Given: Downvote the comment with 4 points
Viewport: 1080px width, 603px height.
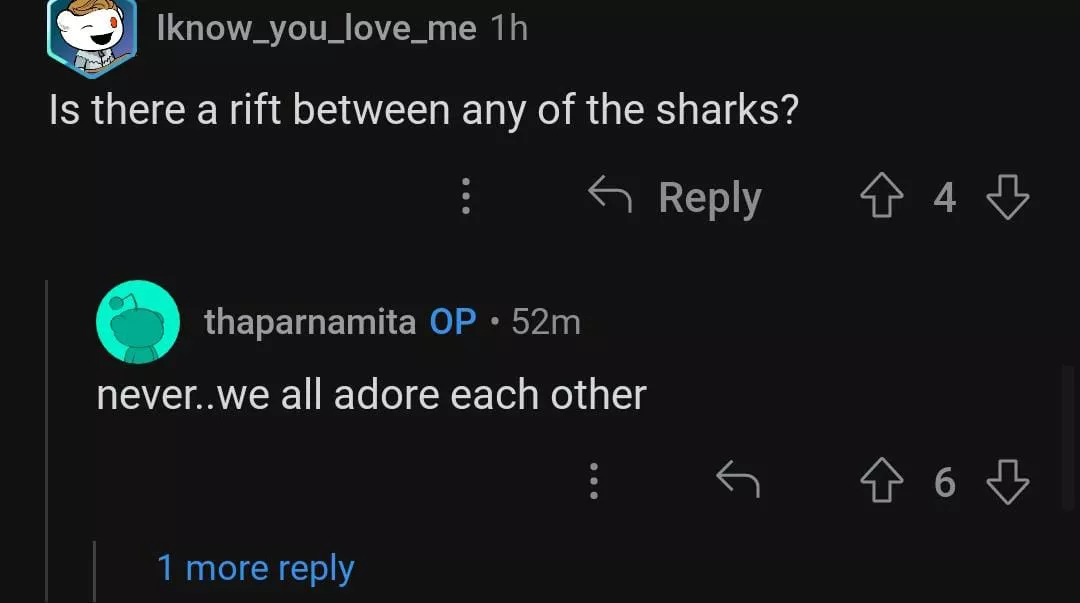Looking at the screenshot, I should (x=1007, y=198).
